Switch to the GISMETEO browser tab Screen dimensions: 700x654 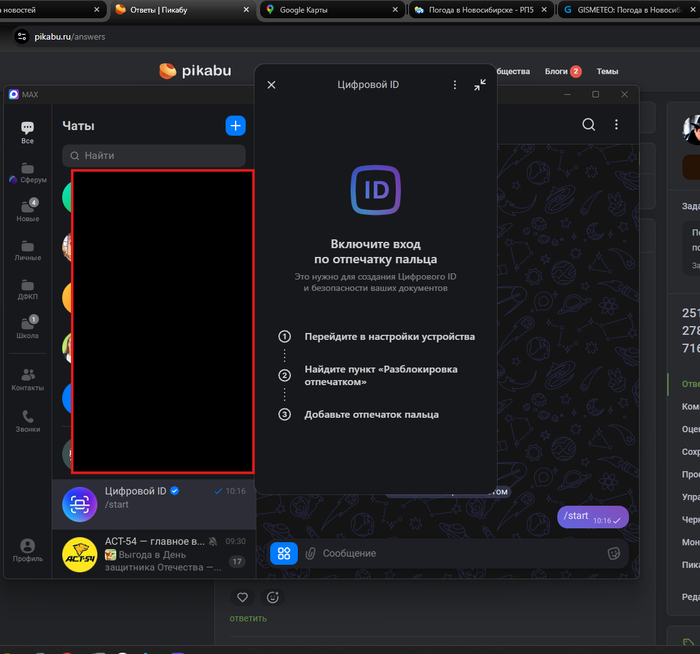(x=628, y=10)
